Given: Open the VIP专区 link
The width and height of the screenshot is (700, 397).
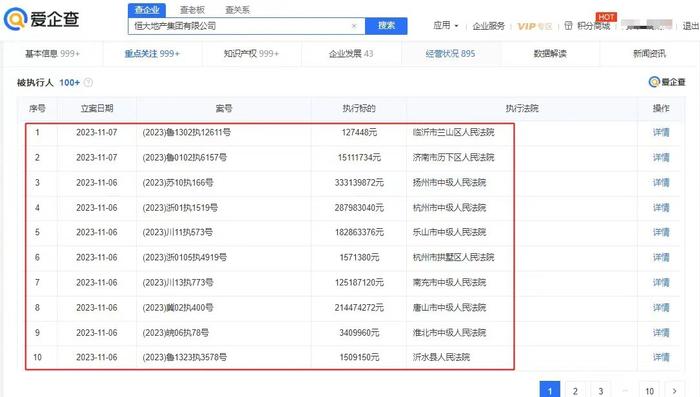Looking at the screenshot, I should pyautogui.click(x=534, y=26).
